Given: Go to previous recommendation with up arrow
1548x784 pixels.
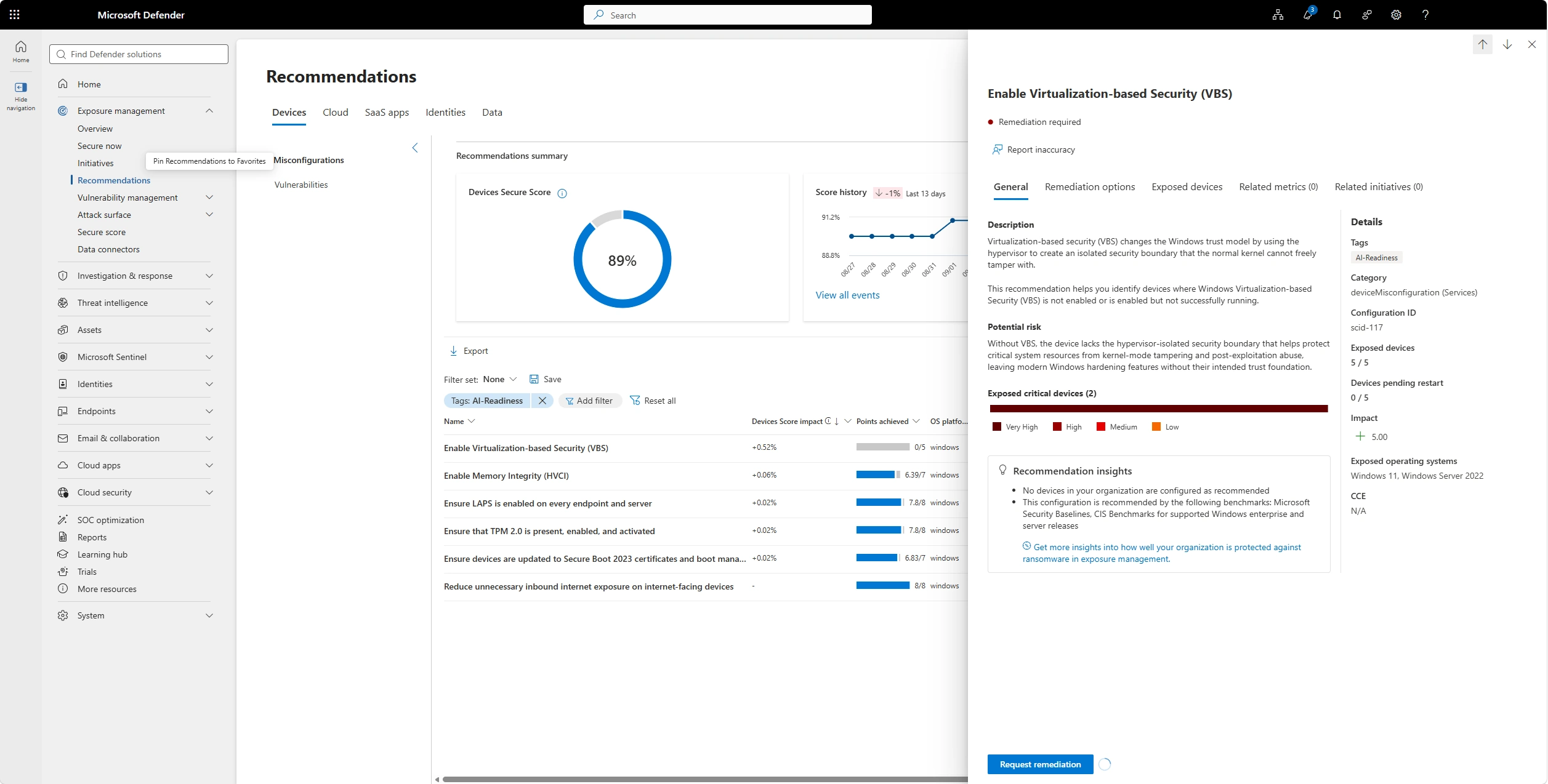Looking at the screenshot, I should coord(1483,44).
